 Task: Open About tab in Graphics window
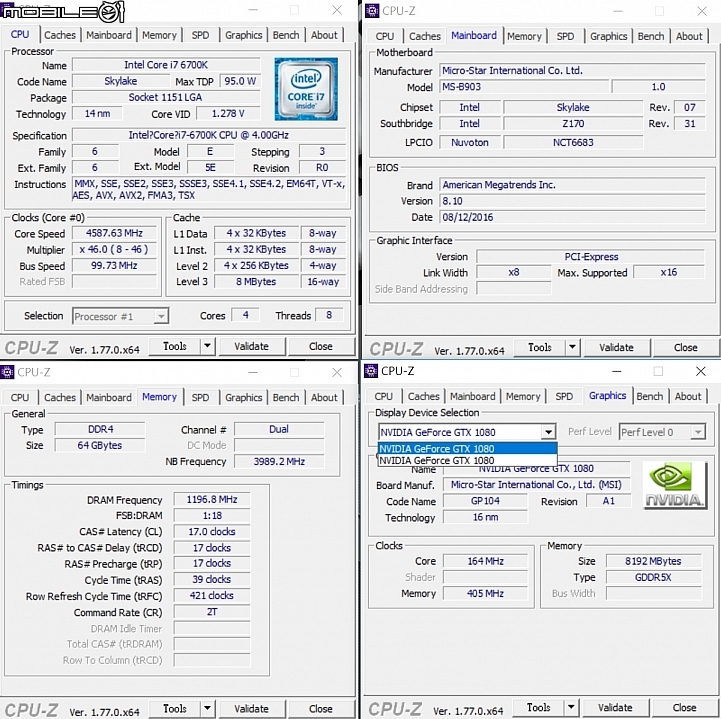(x=688, y=396)
